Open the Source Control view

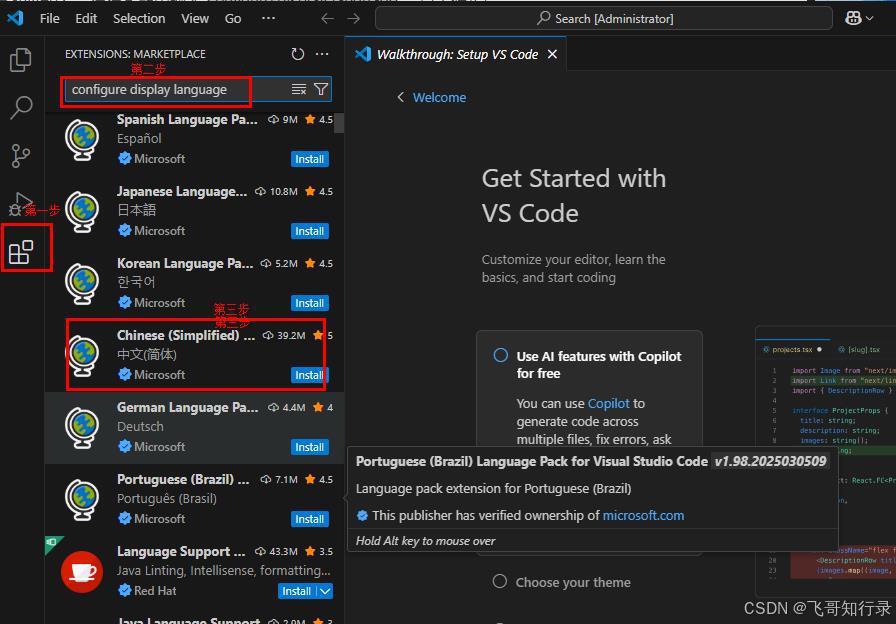[21, 155]
